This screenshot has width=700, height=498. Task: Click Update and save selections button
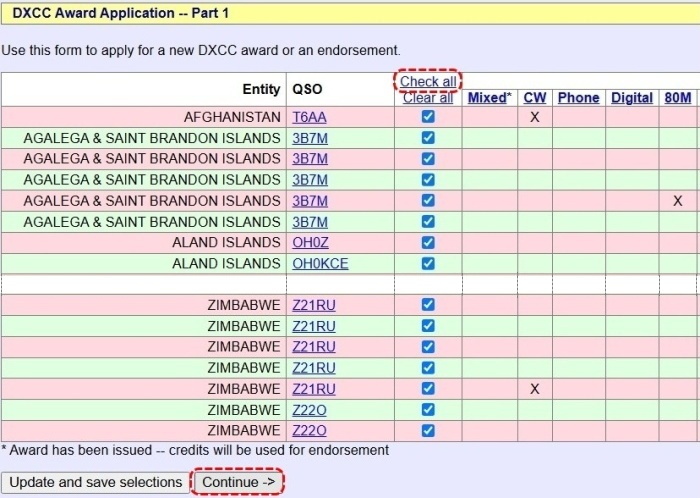click(x=96, y=482)
